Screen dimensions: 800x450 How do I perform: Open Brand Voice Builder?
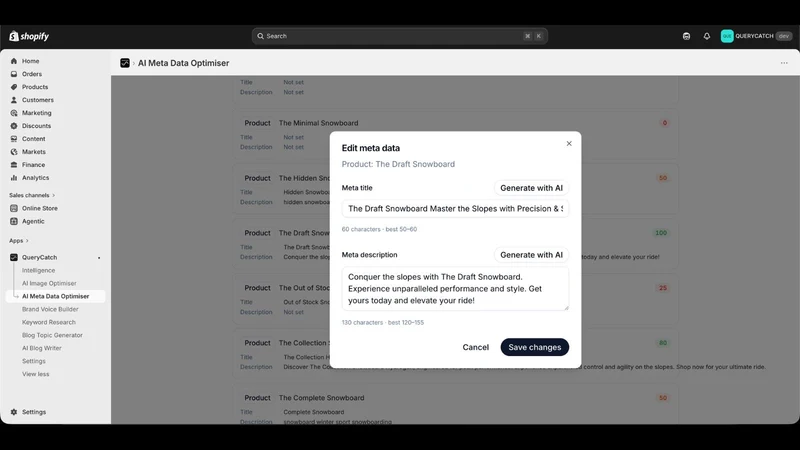click(x=50, y=309)
